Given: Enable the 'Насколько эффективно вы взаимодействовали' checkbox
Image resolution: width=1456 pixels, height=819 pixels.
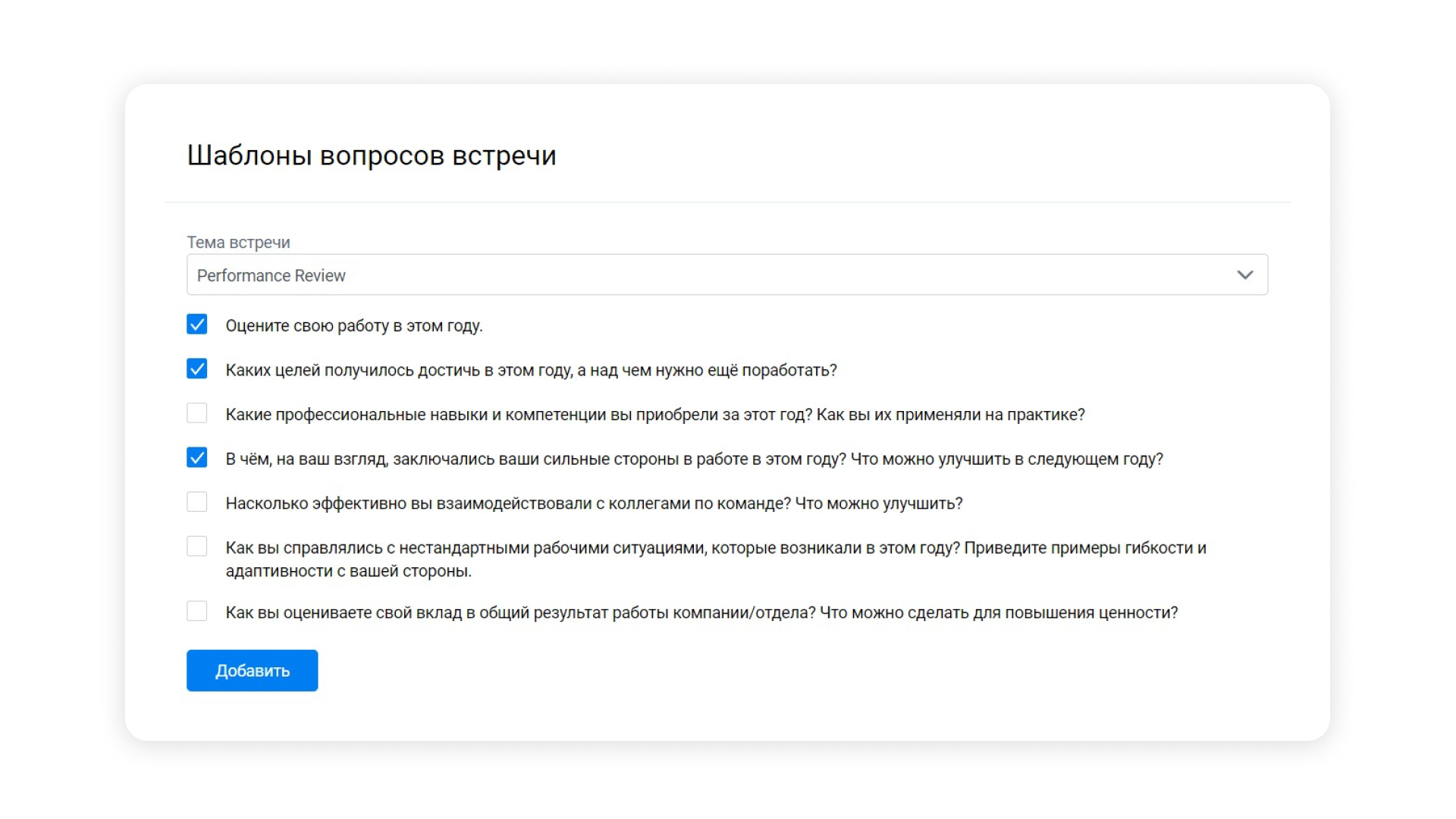Looking at the screenshot, I should coord(197,502).
